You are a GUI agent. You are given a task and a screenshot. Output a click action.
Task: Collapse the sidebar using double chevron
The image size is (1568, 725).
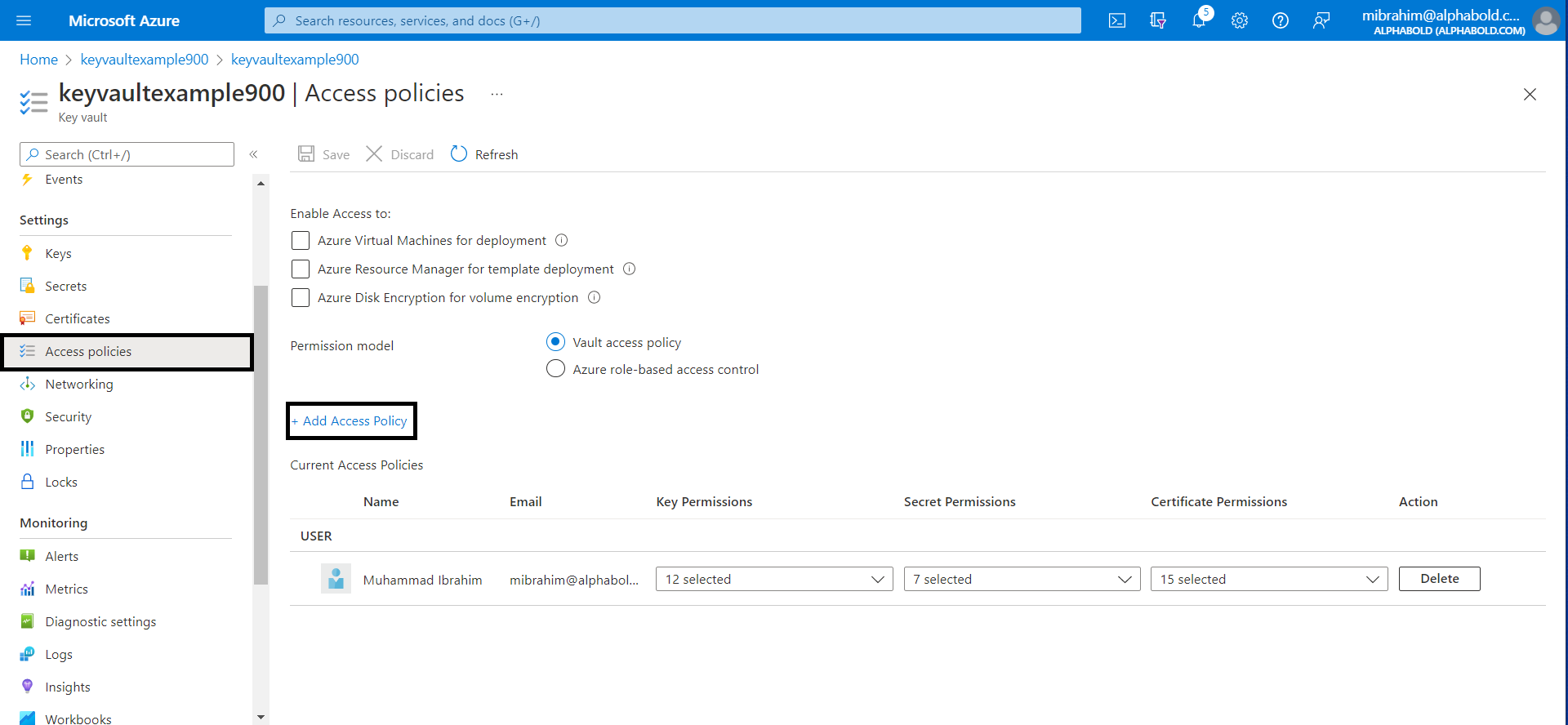[254, 154]
